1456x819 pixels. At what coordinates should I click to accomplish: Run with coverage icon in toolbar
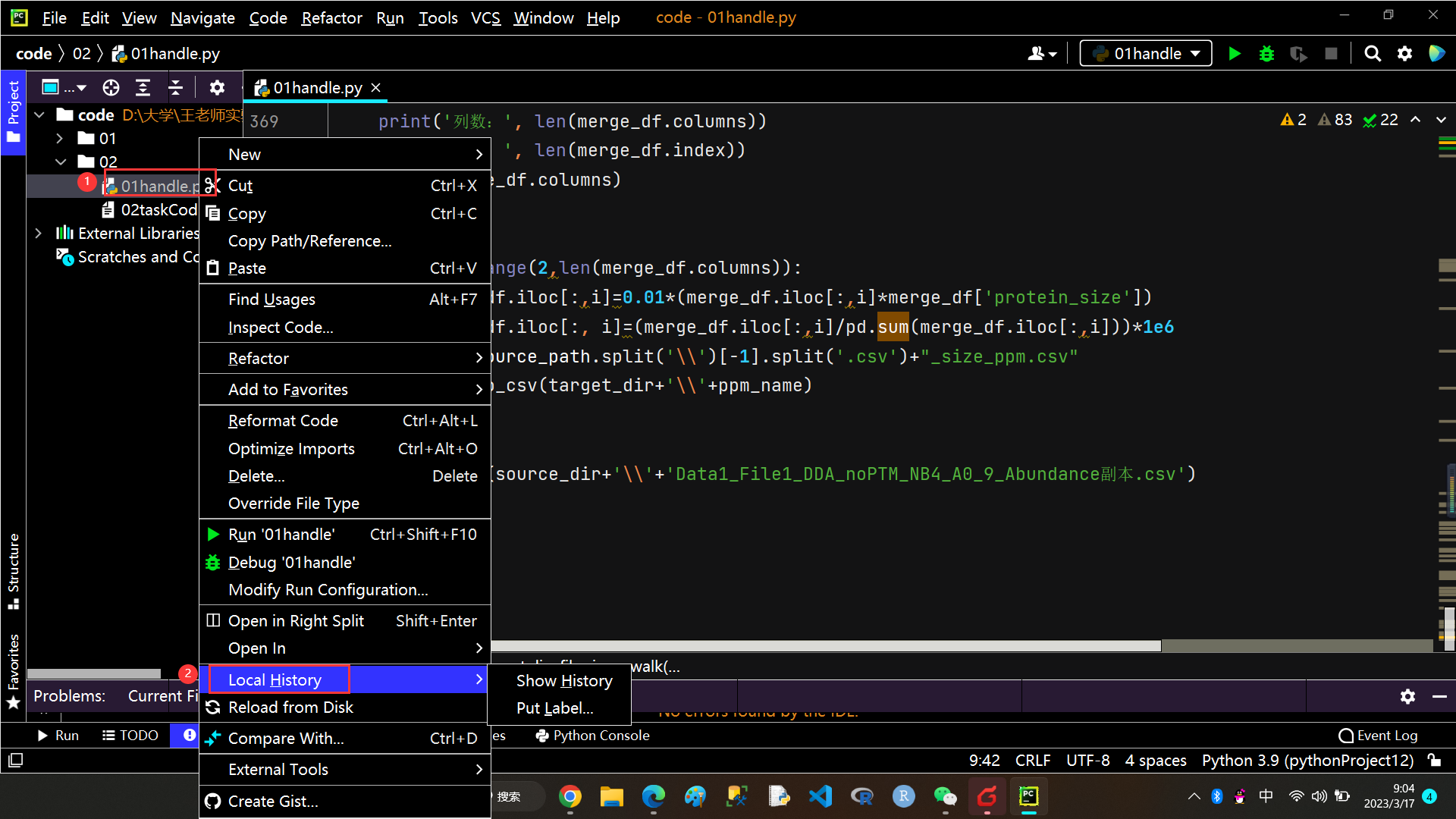[x=1298, y=54]
